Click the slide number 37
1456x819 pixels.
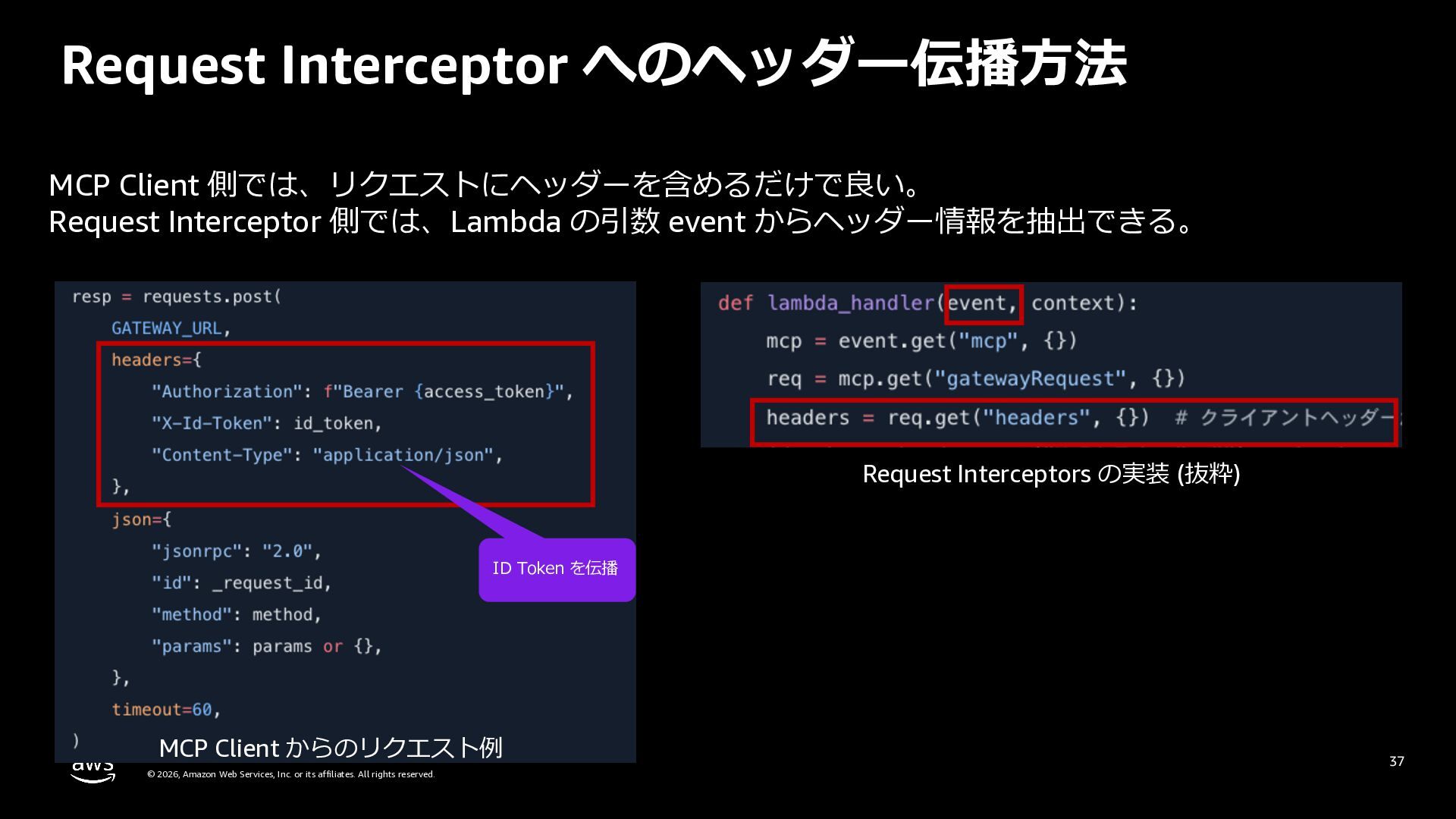pyautogui.click(x=1396, y=761)
